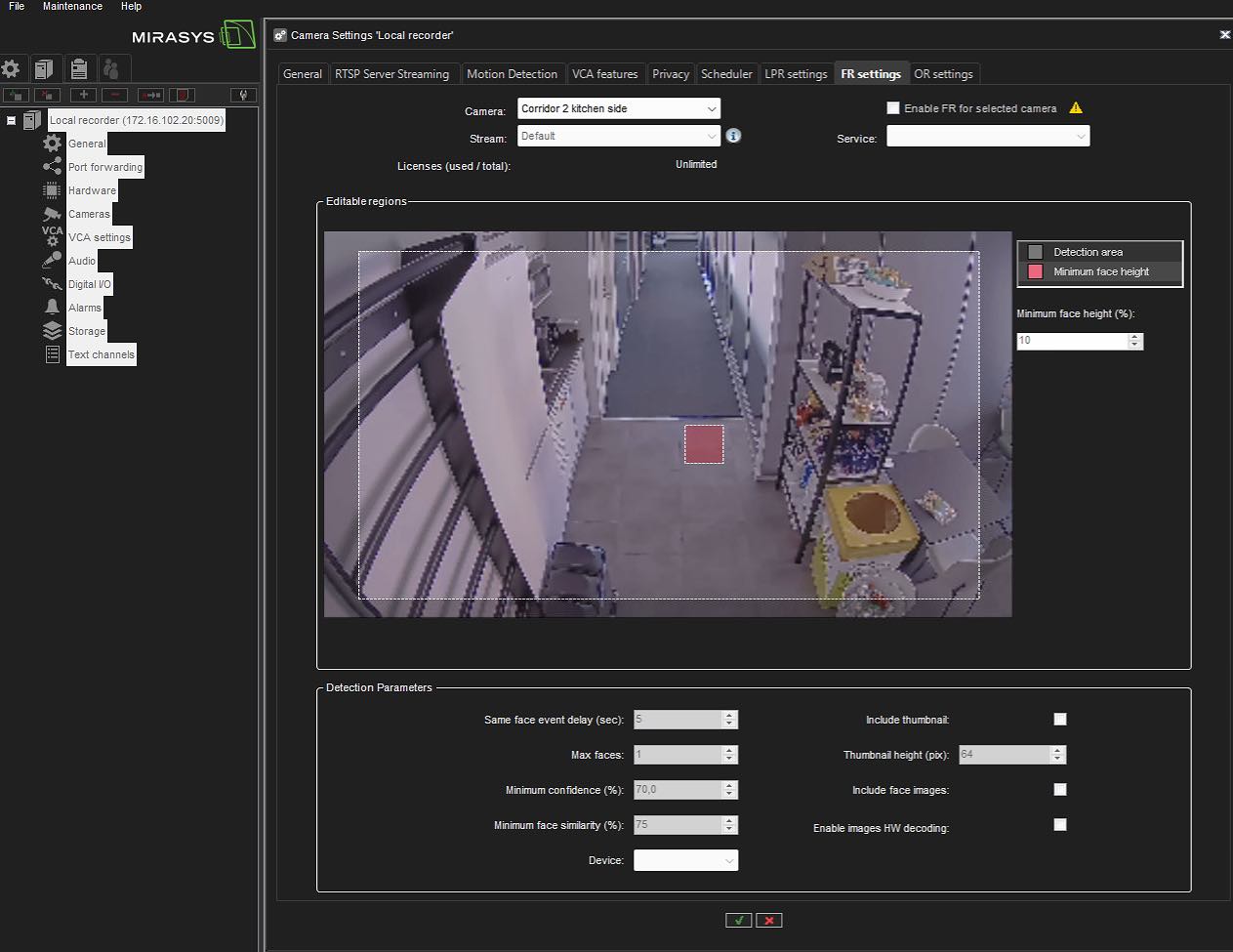Click the yellow warning triangle icon
1233x952 pixels.
pyautogui.click(x=1076, y=108)
